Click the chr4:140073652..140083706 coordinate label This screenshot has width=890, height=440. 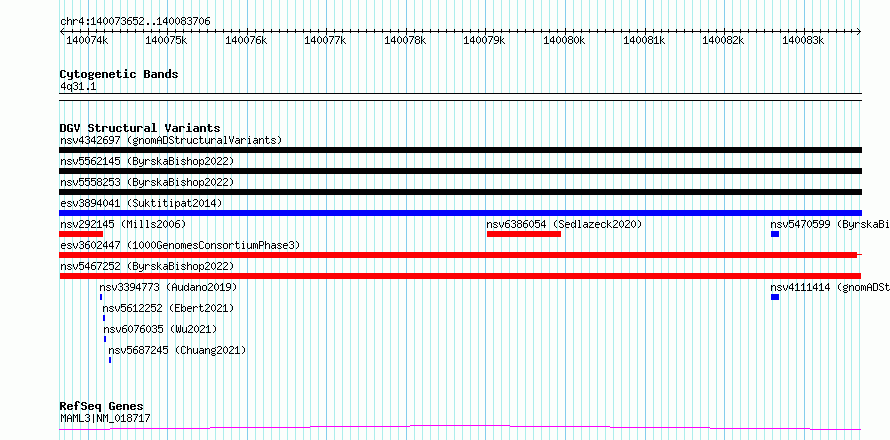[x=135, y=22]
